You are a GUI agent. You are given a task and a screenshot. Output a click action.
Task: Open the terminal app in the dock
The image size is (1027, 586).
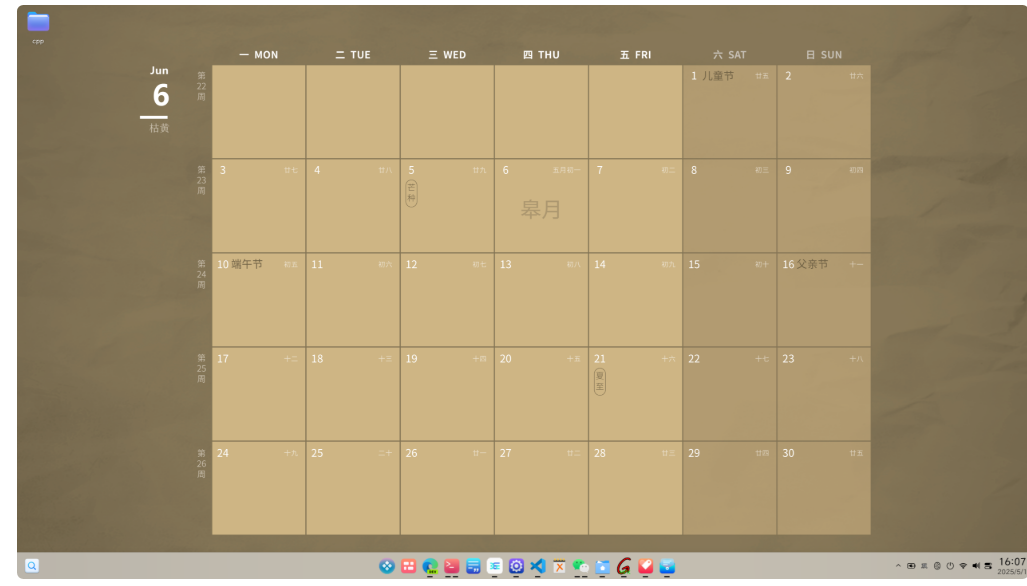(452, 566)
